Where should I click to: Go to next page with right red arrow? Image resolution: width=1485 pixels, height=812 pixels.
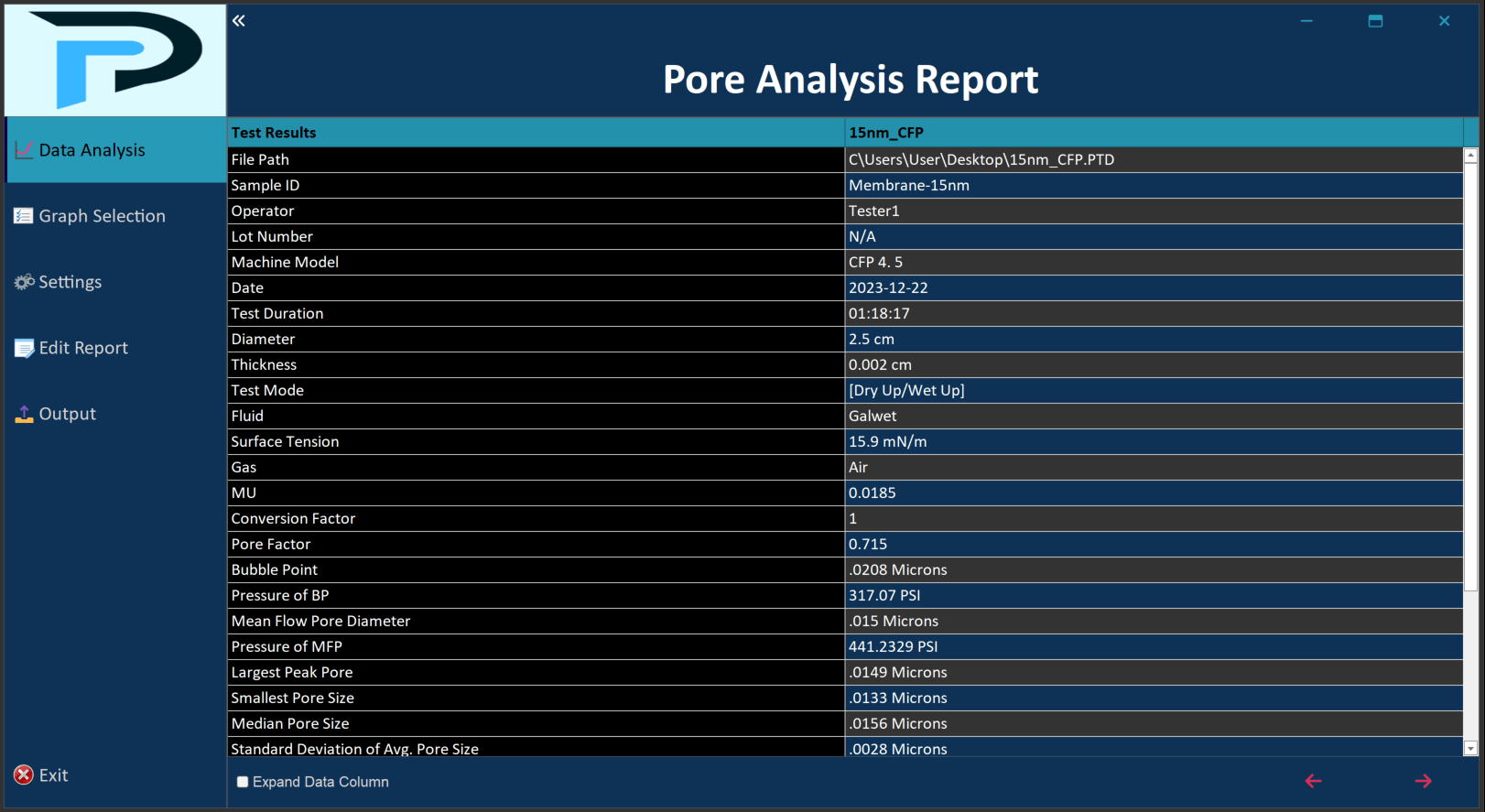[x=1423, y=781]
